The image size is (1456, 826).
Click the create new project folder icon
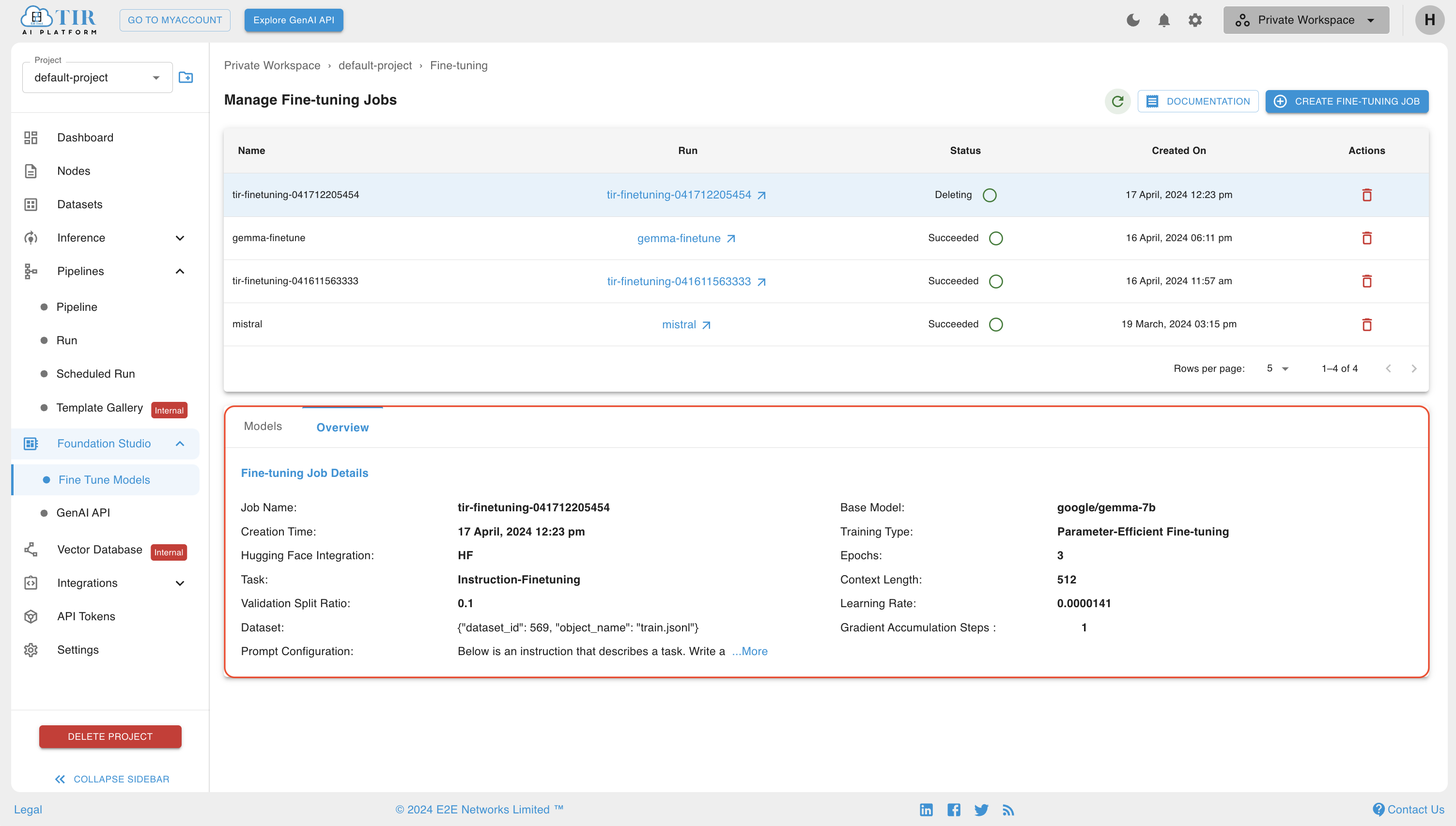186,78
